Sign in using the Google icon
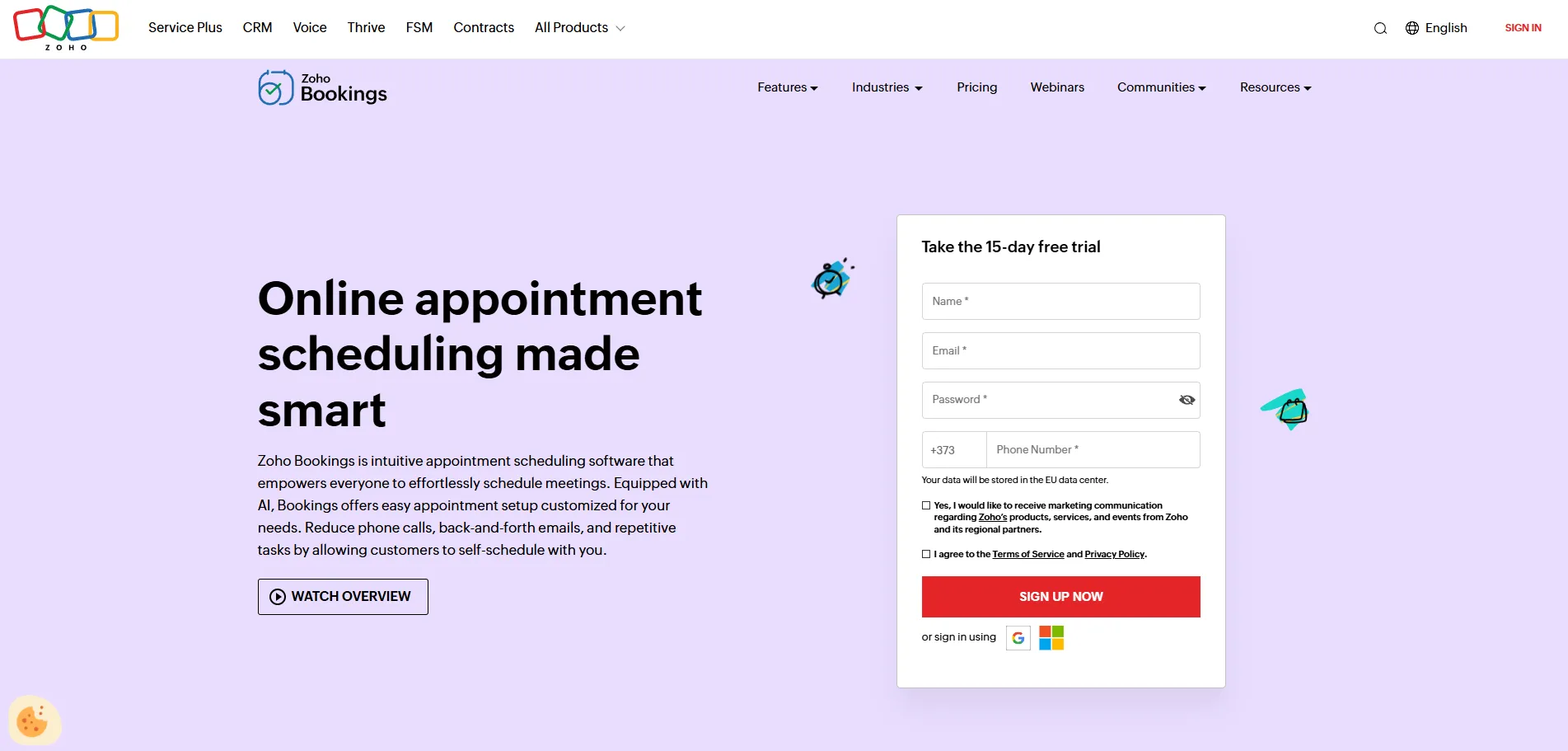 [x=1018, y=637]
